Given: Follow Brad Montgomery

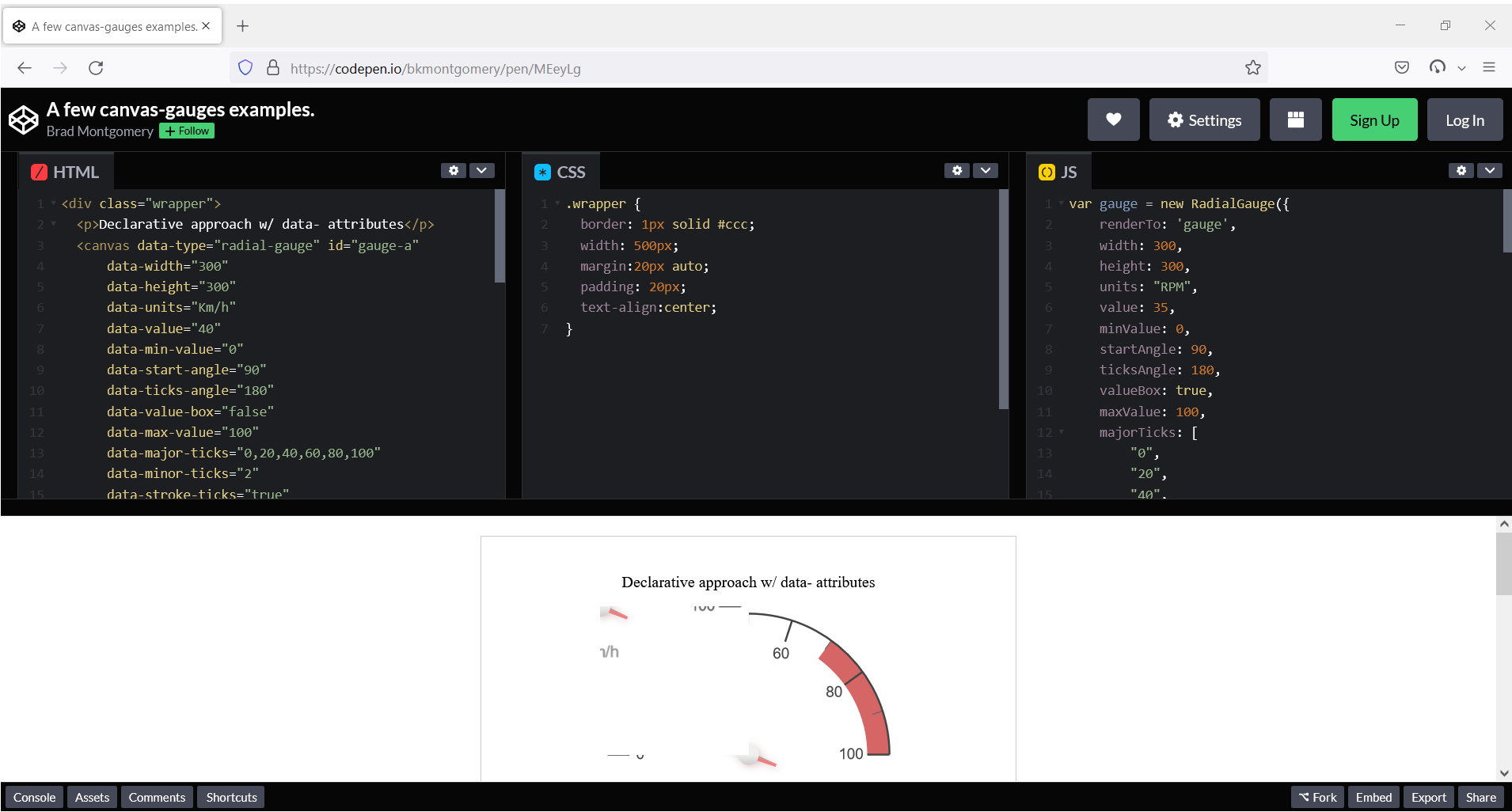Looking at the screenshot, I should 187,131.
